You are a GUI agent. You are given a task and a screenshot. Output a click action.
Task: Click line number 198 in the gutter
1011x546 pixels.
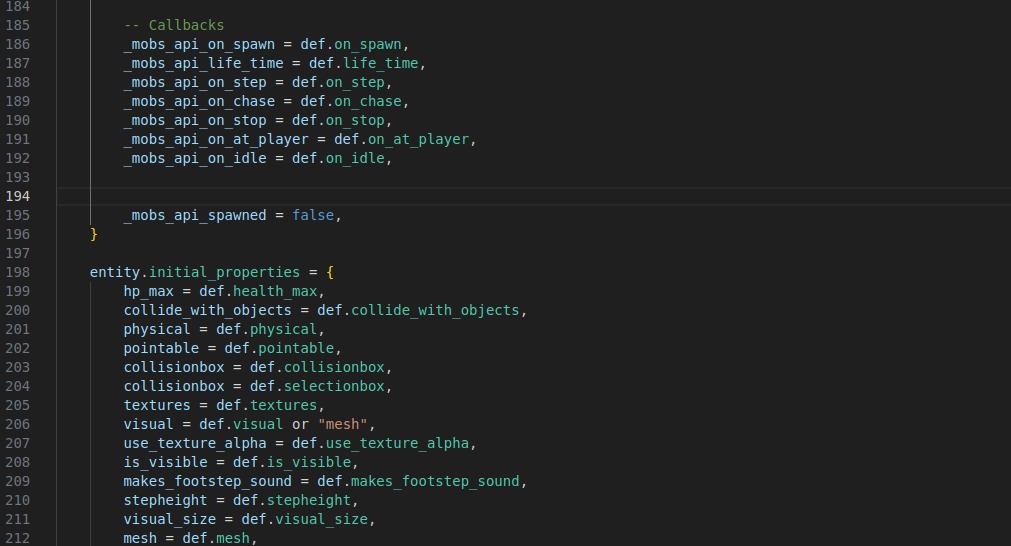[18, 272]
